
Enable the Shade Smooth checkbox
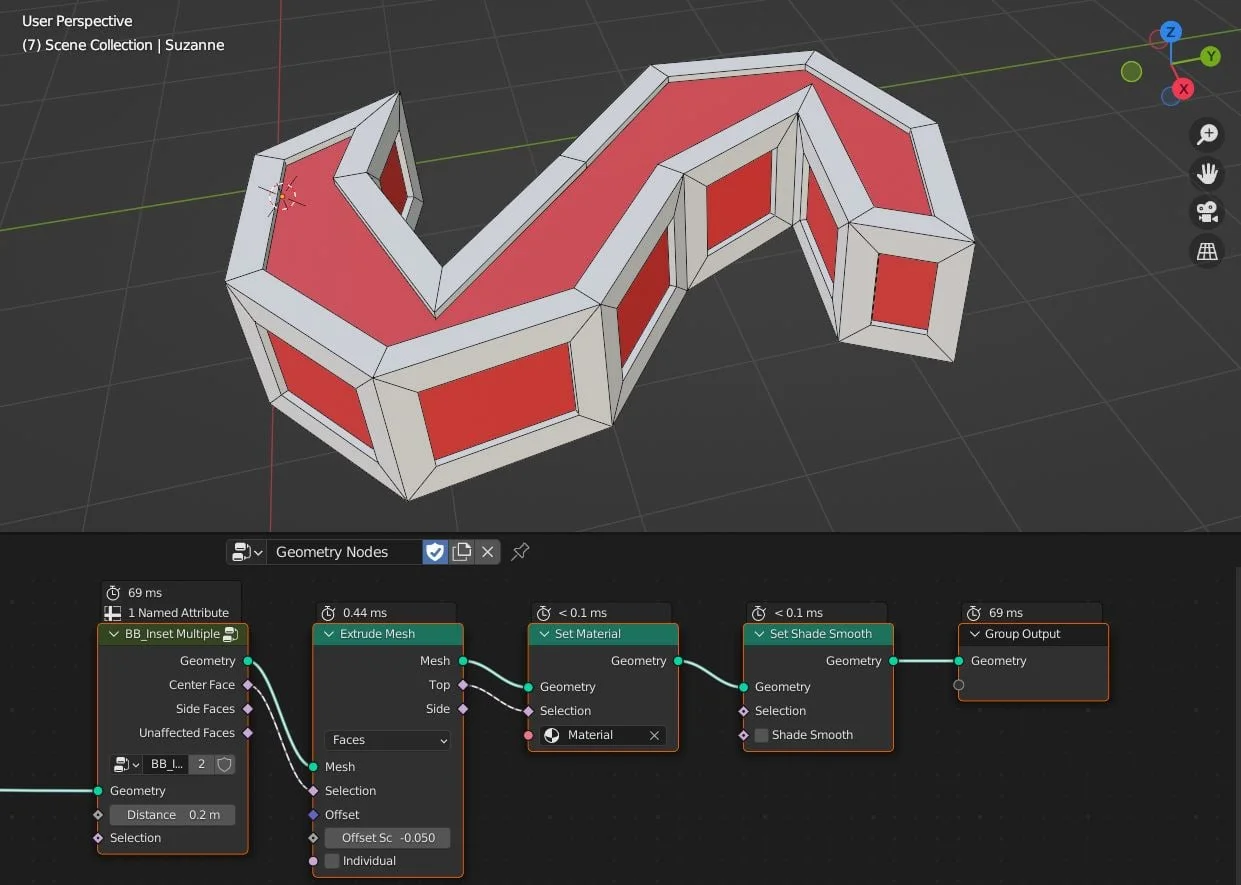tap(760, 735)
